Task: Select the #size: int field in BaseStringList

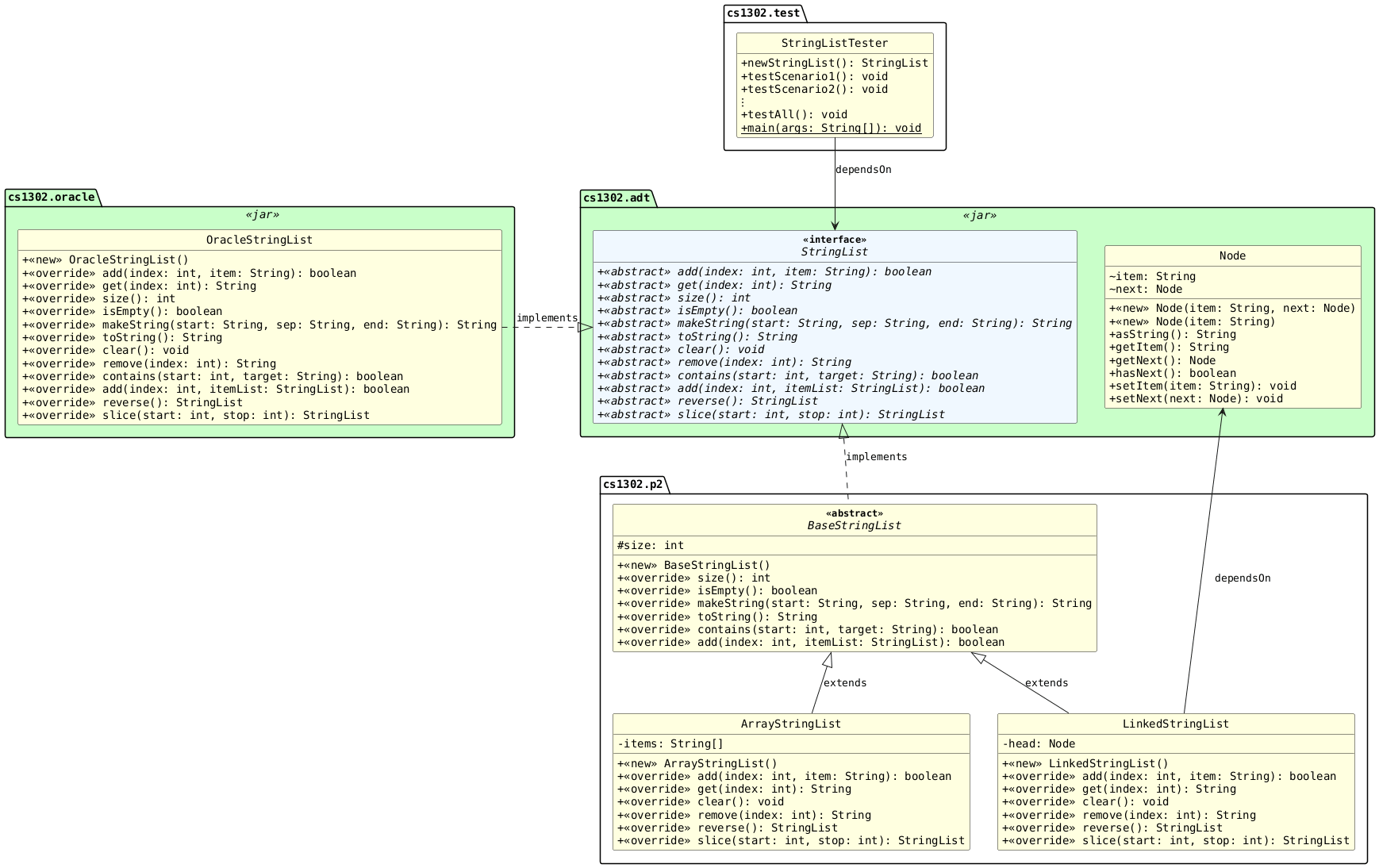Action: click(651, 545)
